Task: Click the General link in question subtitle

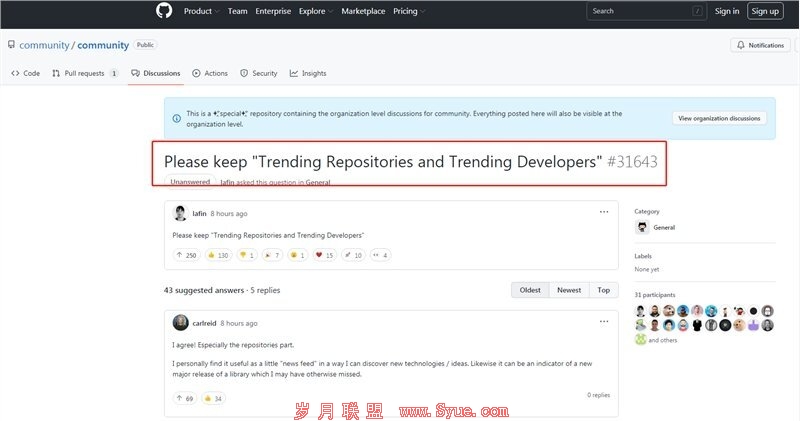Action: pos(317,182)
